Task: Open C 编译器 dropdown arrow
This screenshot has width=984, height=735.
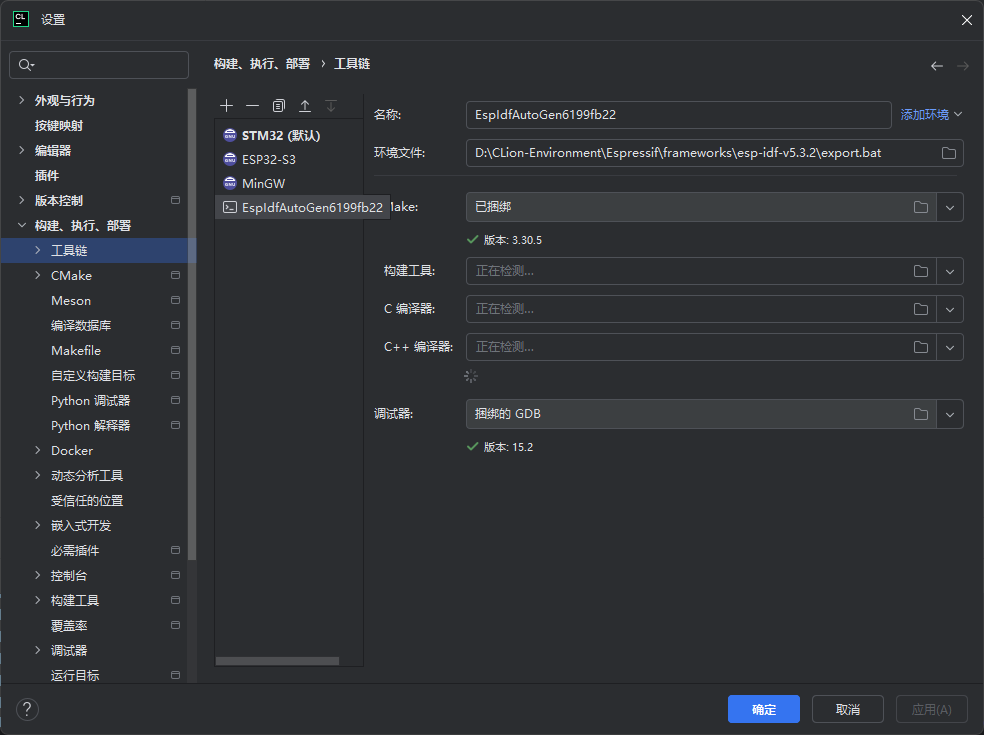Action: point(949,309)
